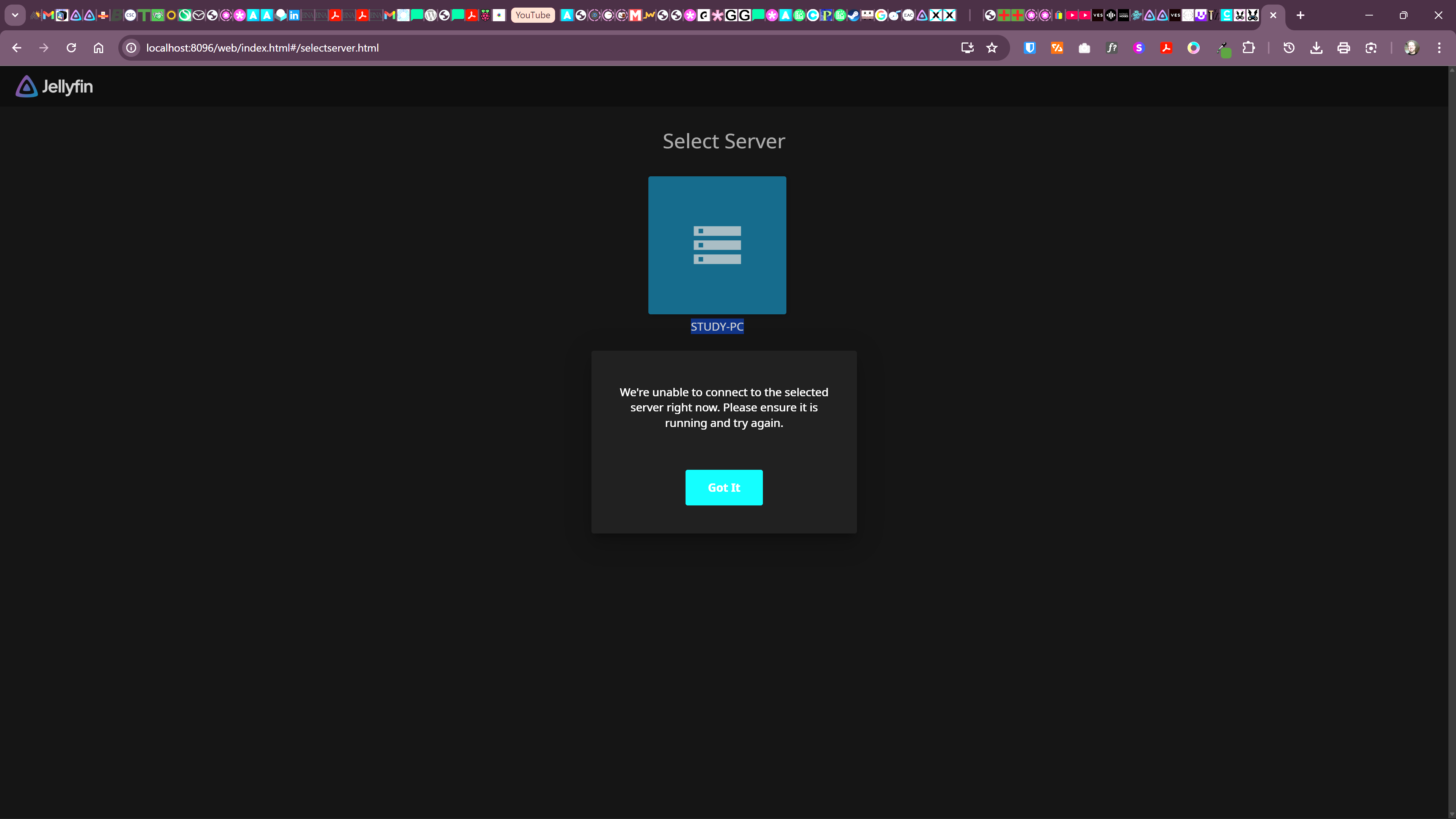Reload the current page
This screenshot has width=1456, height=819.
[x=71, y=48]
